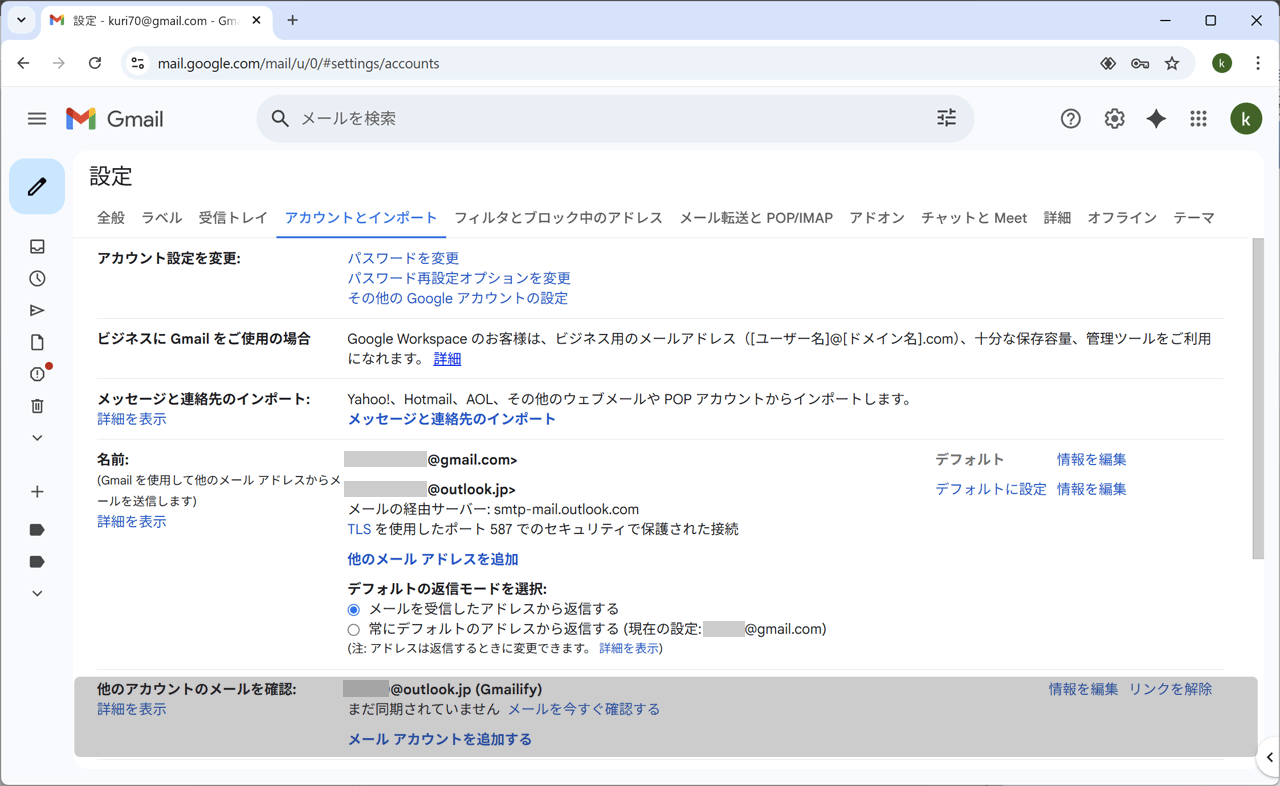The height and width of the screenshot is (786, 1280).
Task: Open the first label tag icon
Action: click(37, 530)
